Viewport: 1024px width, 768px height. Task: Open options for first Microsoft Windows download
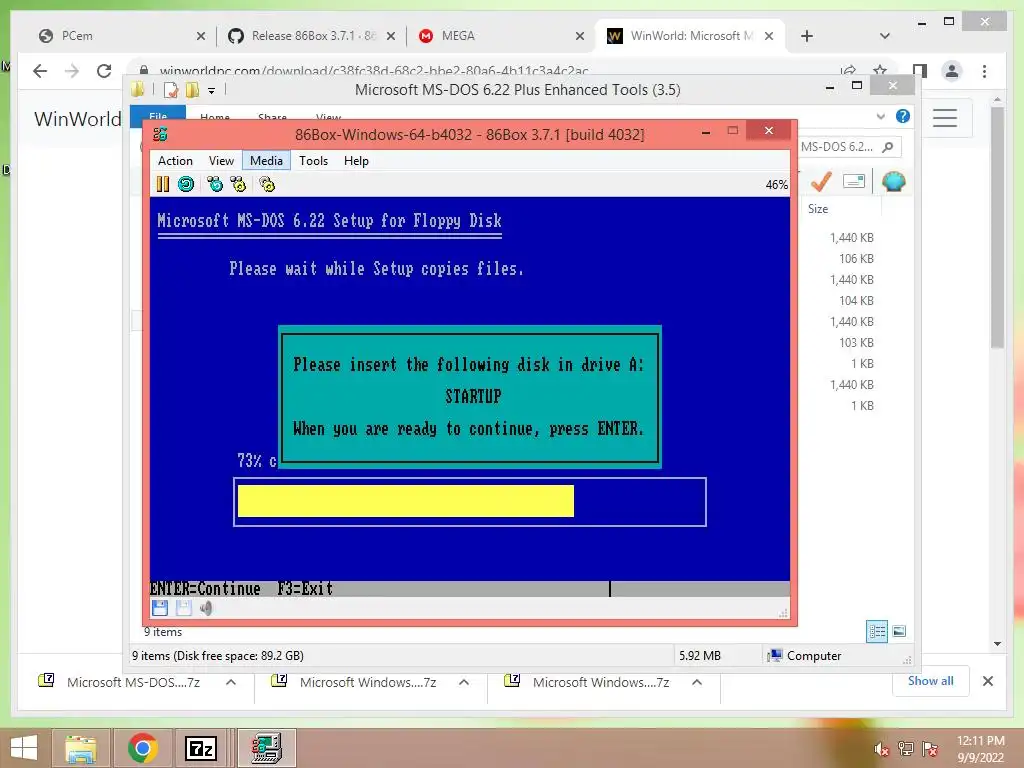click(464, 682)
